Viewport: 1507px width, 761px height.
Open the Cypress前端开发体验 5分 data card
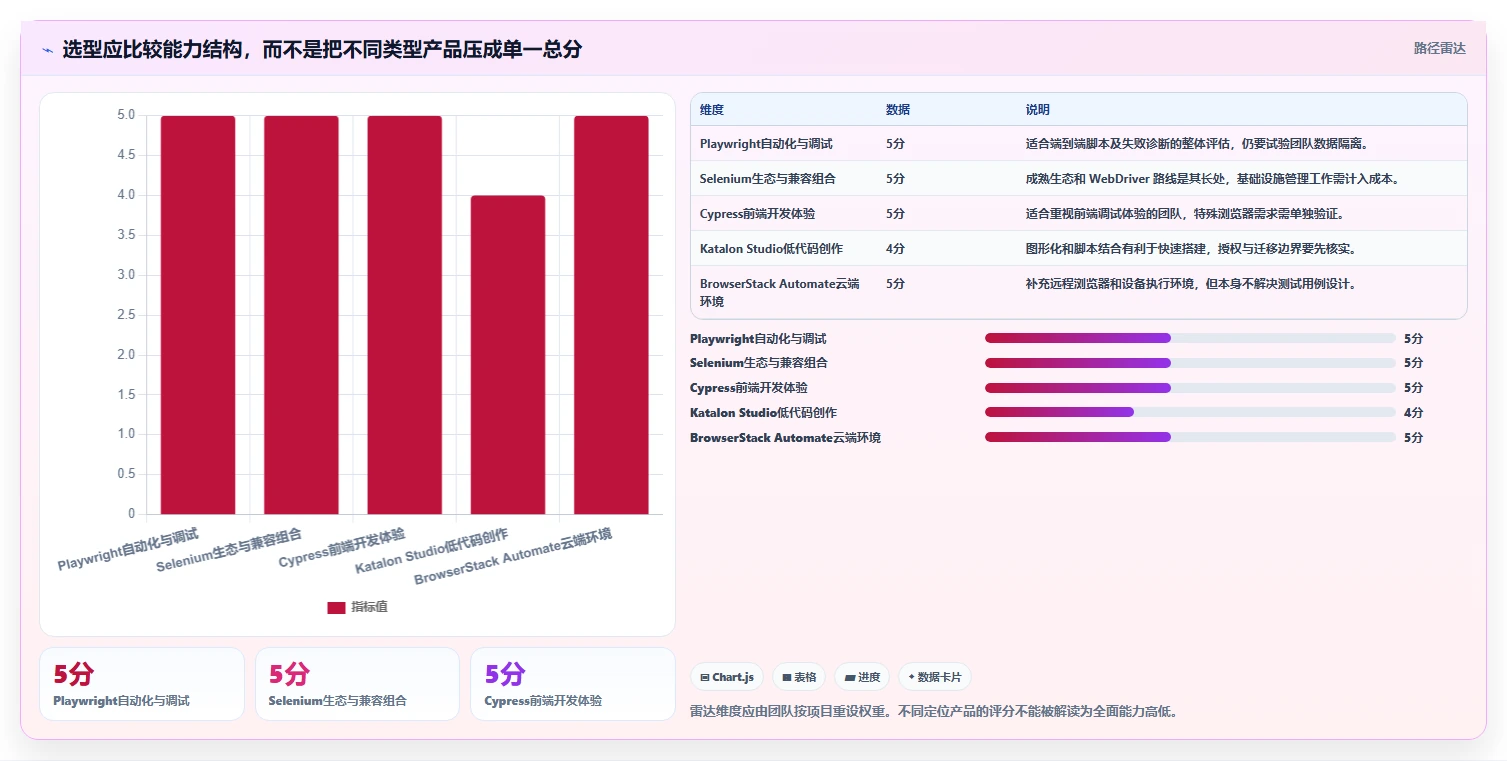(573, 684)
